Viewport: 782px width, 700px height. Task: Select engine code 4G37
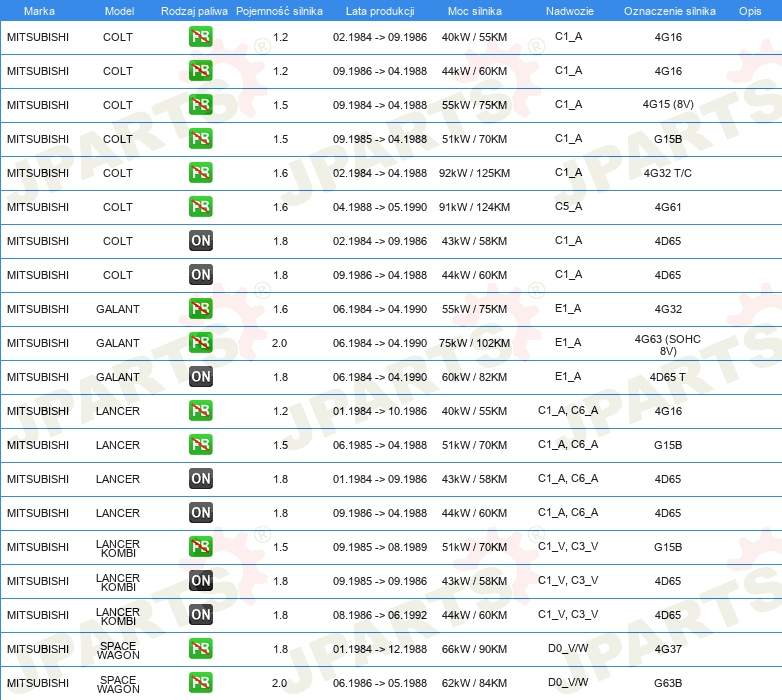[x=668, y=649]
